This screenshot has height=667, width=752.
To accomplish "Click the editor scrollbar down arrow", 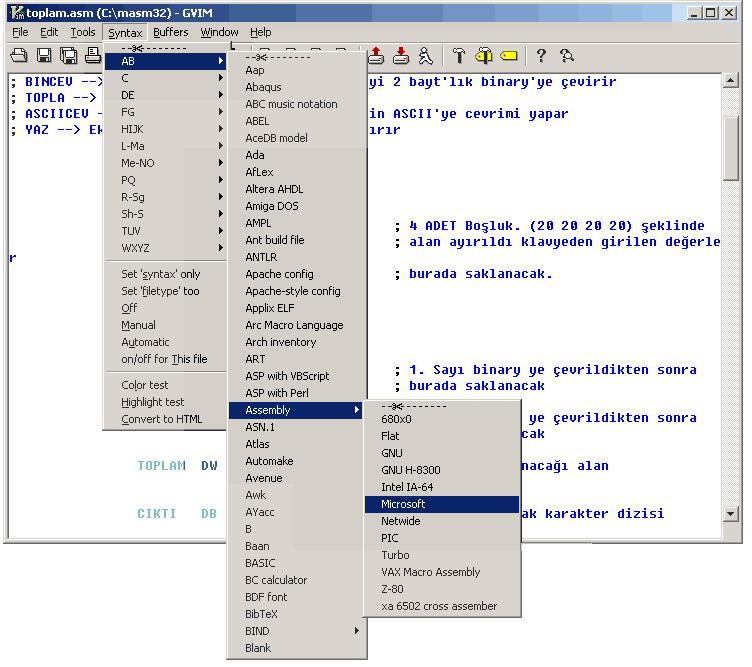I will (730, 514).
